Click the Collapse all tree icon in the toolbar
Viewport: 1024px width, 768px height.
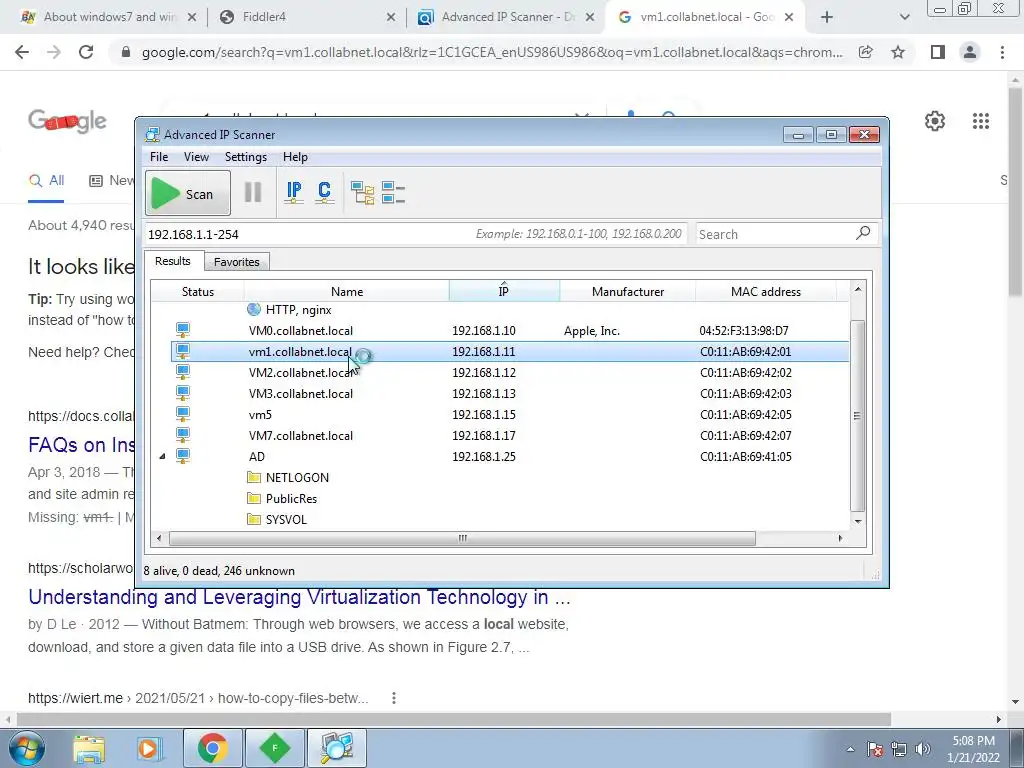pyautogui.click(x=393, y=193)
